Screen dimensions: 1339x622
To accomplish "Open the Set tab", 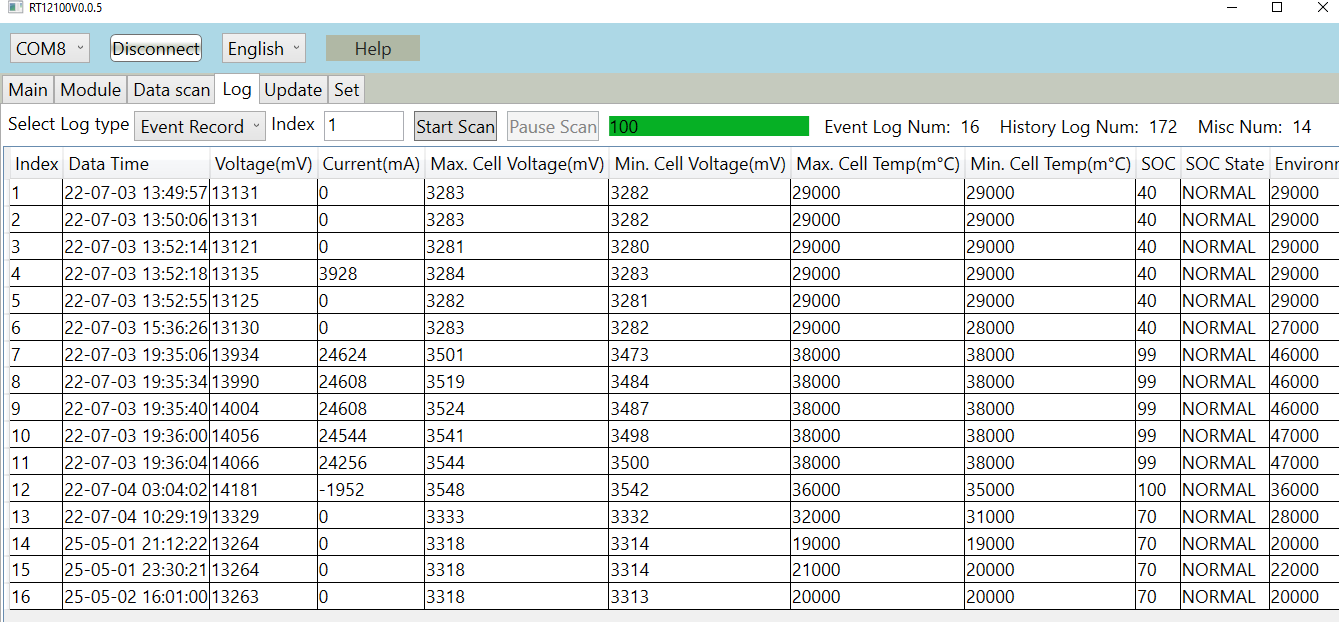I will [x=346, y=89].
